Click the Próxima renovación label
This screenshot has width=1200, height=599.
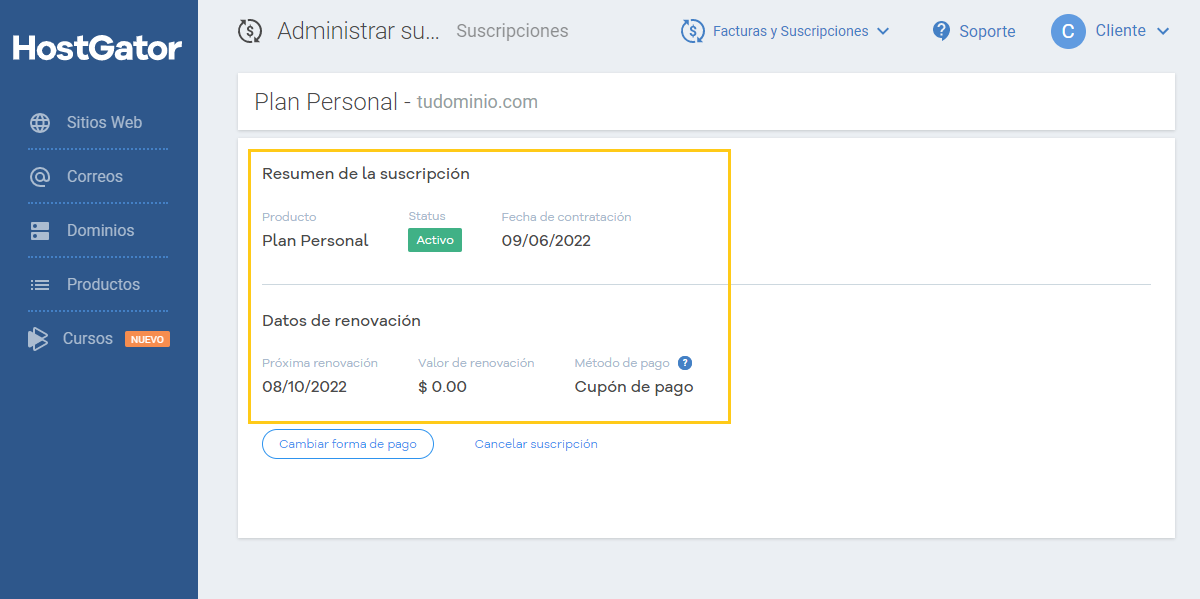320,363
